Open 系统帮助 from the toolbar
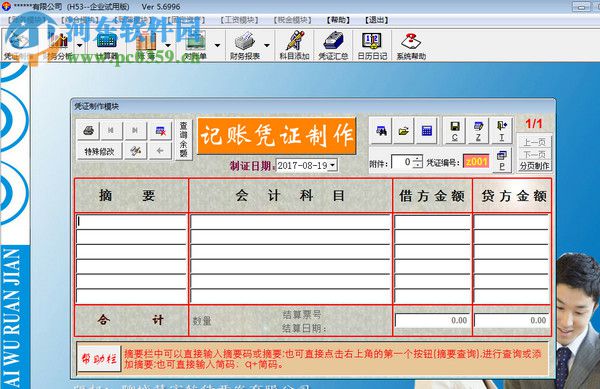 [411, 46]
